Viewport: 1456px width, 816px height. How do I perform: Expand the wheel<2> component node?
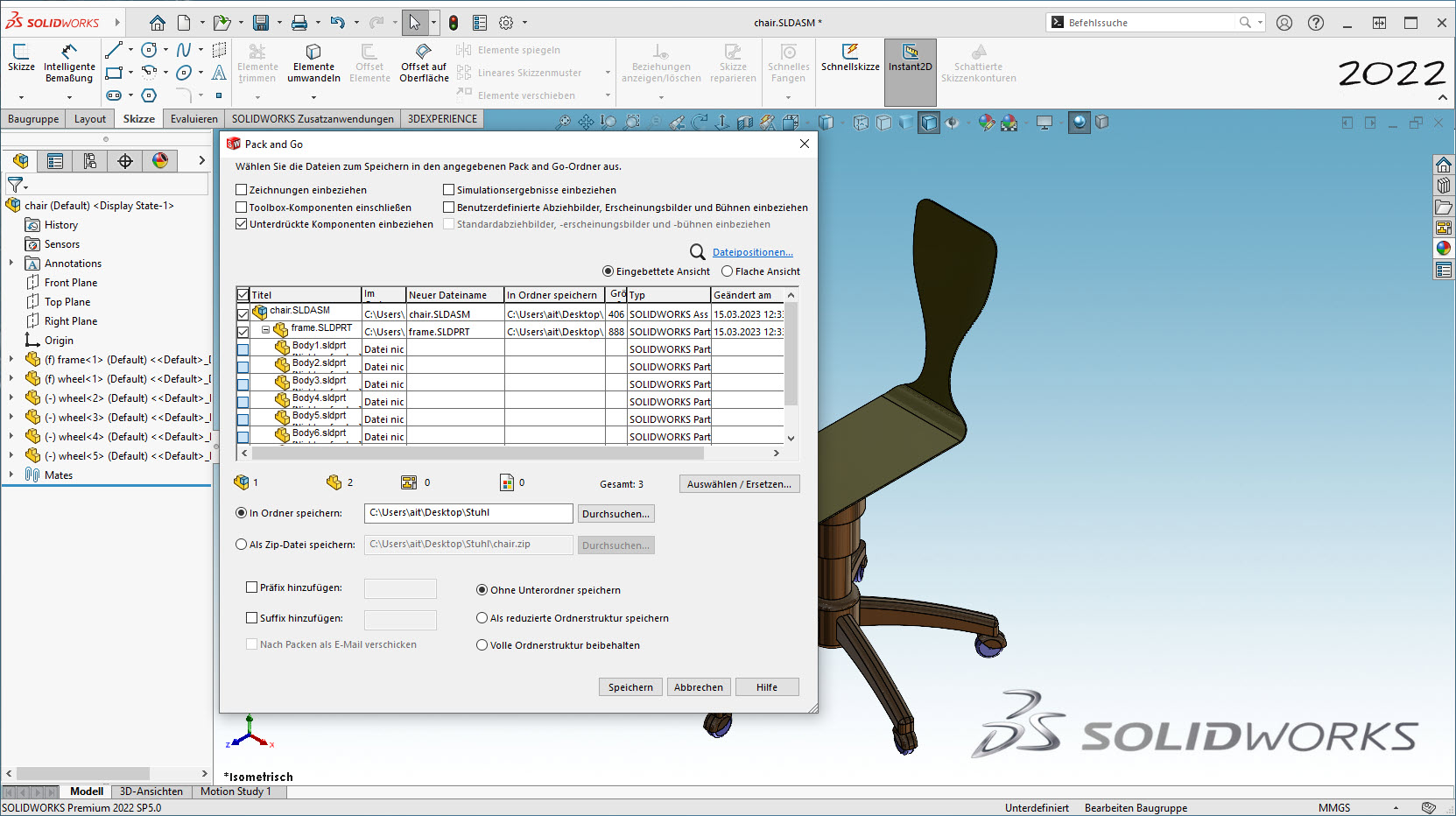pos(11,397)
